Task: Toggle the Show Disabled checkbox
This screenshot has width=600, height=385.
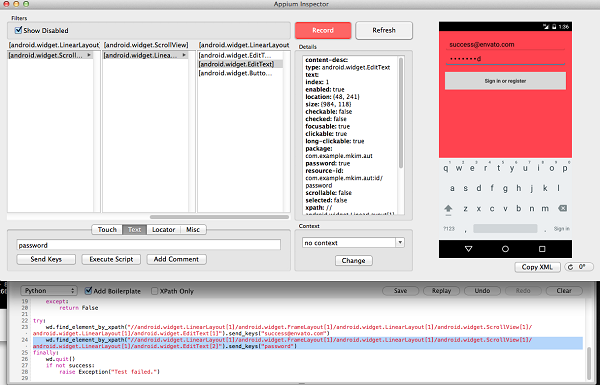Action: click(x=18, y=30)
